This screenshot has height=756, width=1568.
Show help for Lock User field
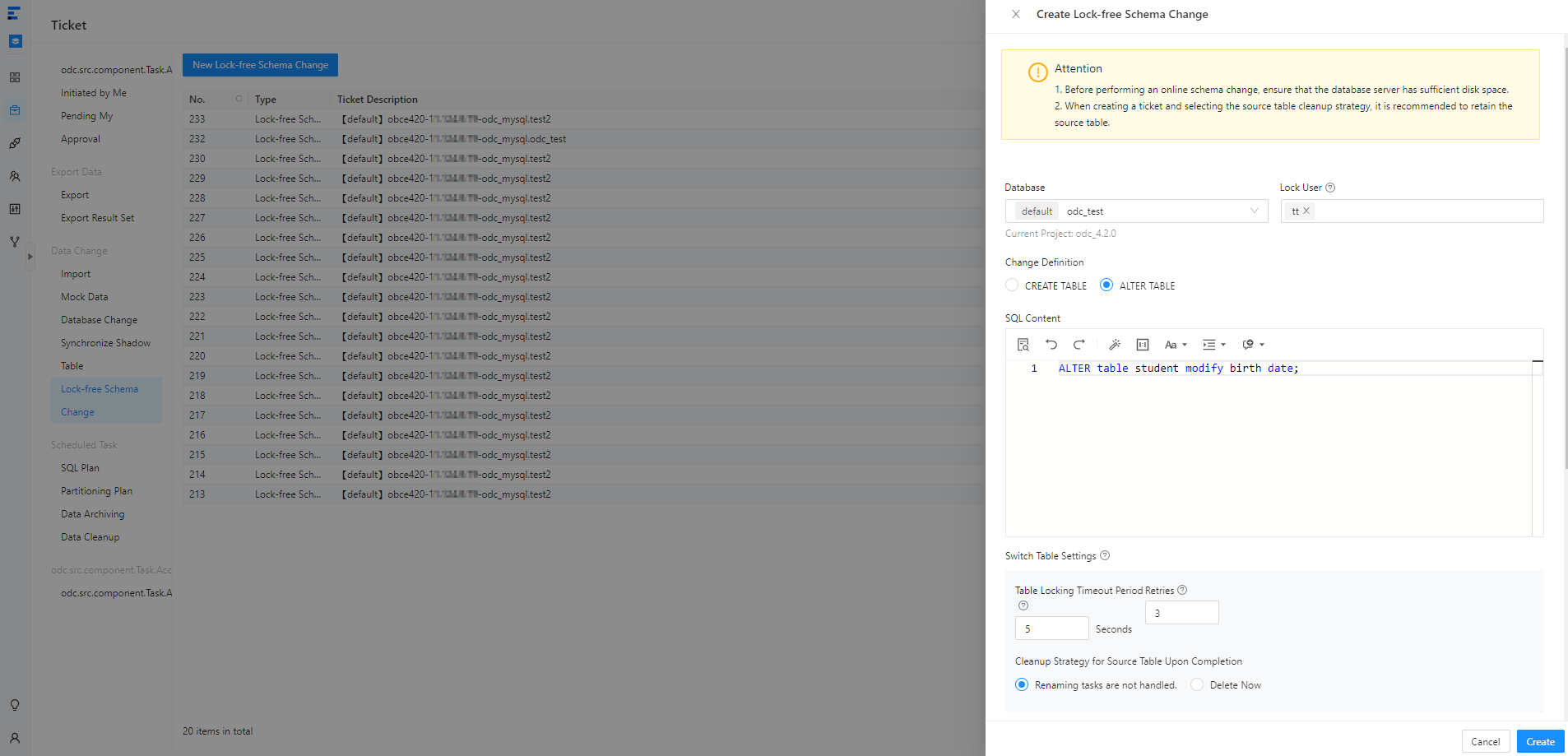click(1330, 188)
